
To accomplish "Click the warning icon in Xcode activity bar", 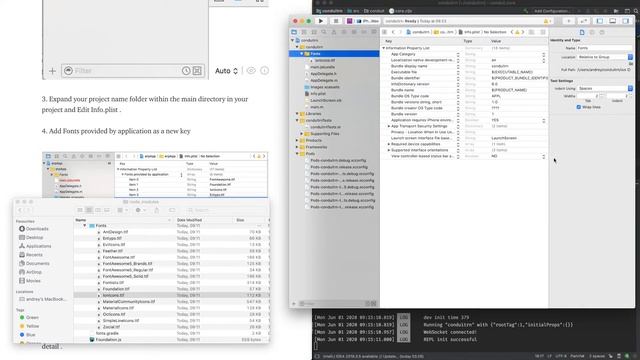I will tap(546, 21).
